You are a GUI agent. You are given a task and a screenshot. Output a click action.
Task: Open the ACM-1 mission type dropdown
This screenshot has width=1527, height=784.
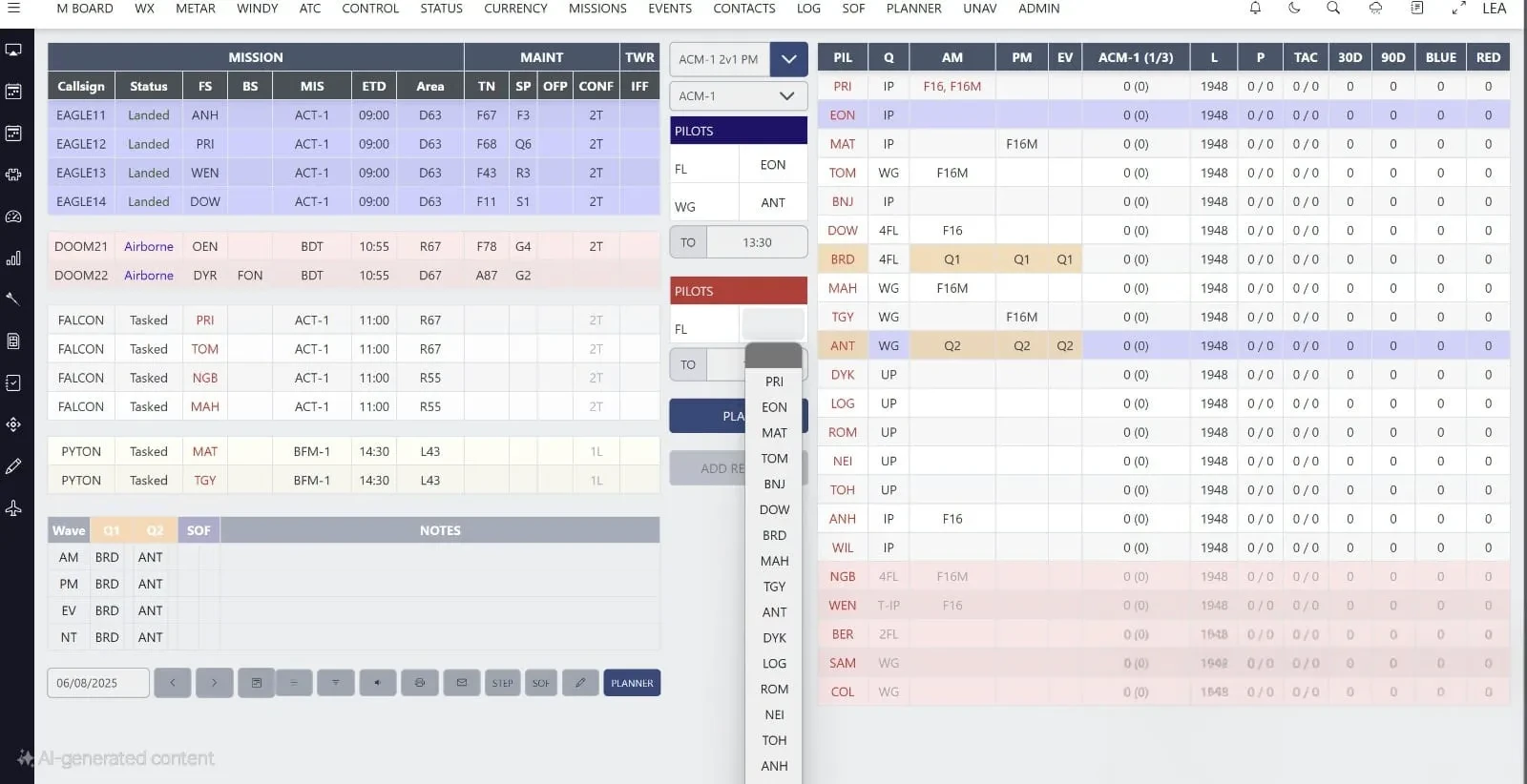click(x=739, y=96)
